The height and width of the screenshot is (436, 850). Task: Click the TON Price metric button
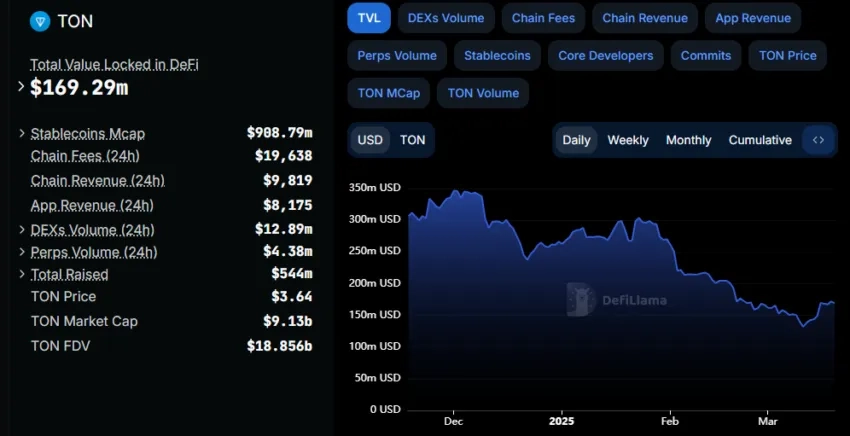788,55
